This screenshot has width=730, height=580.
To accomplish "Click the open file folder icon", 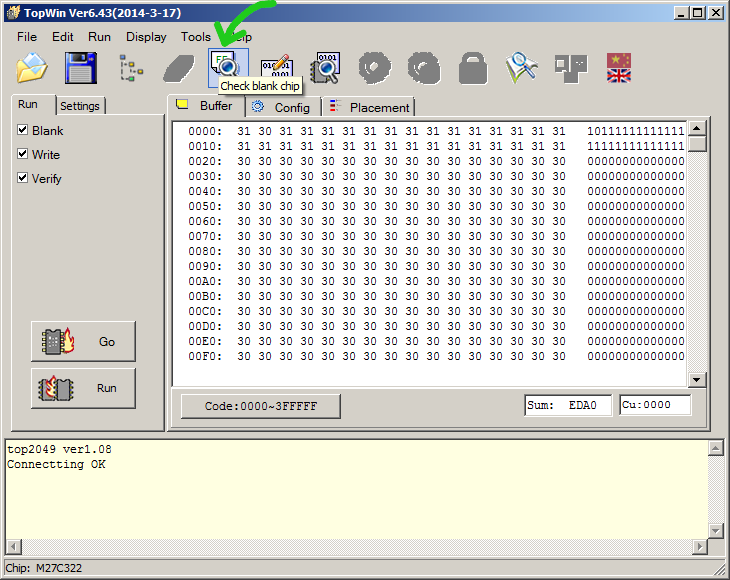I will (32, 68).
